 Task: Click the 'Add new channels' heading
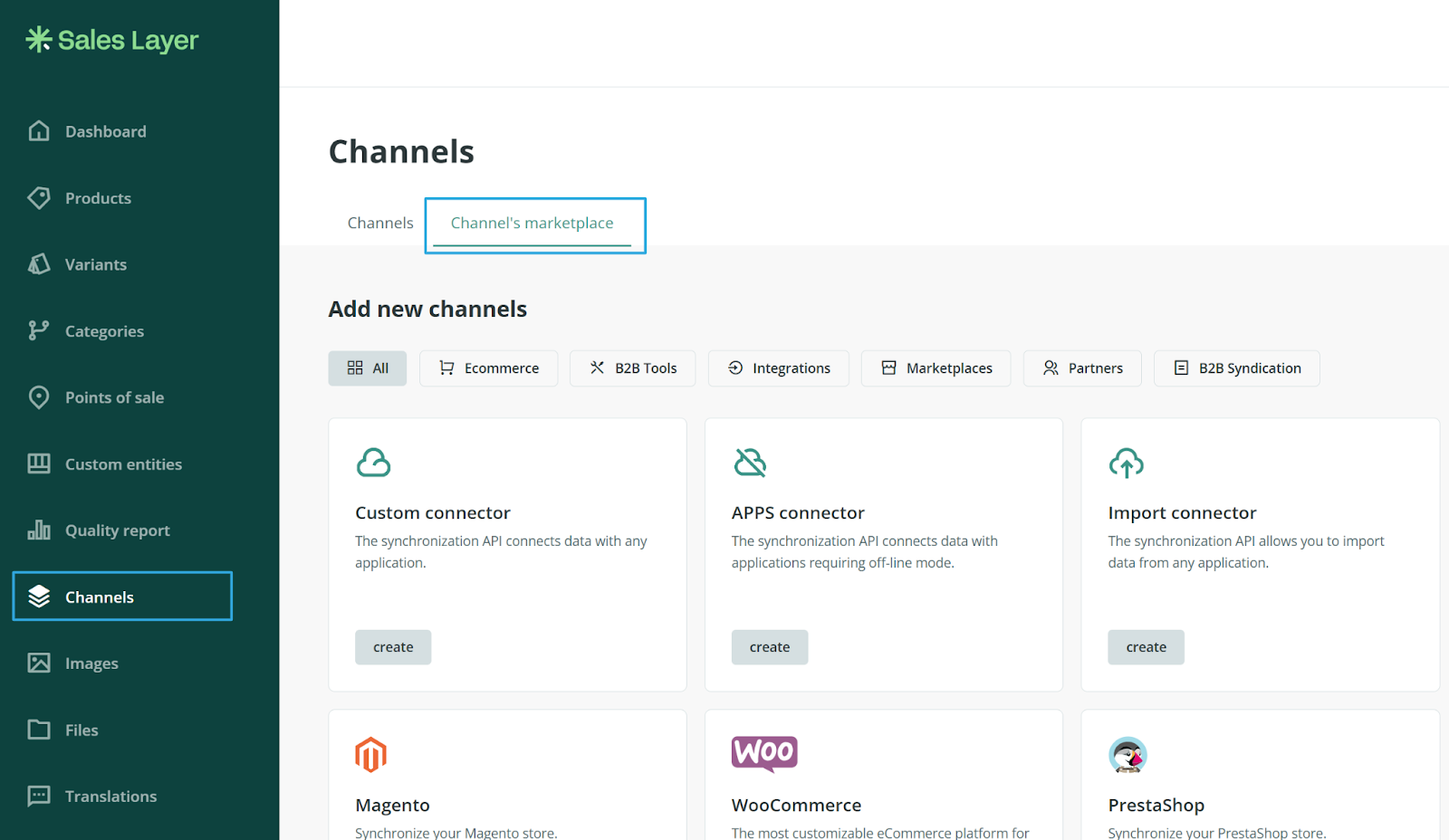pyautogui.click(x=427, y=309)
